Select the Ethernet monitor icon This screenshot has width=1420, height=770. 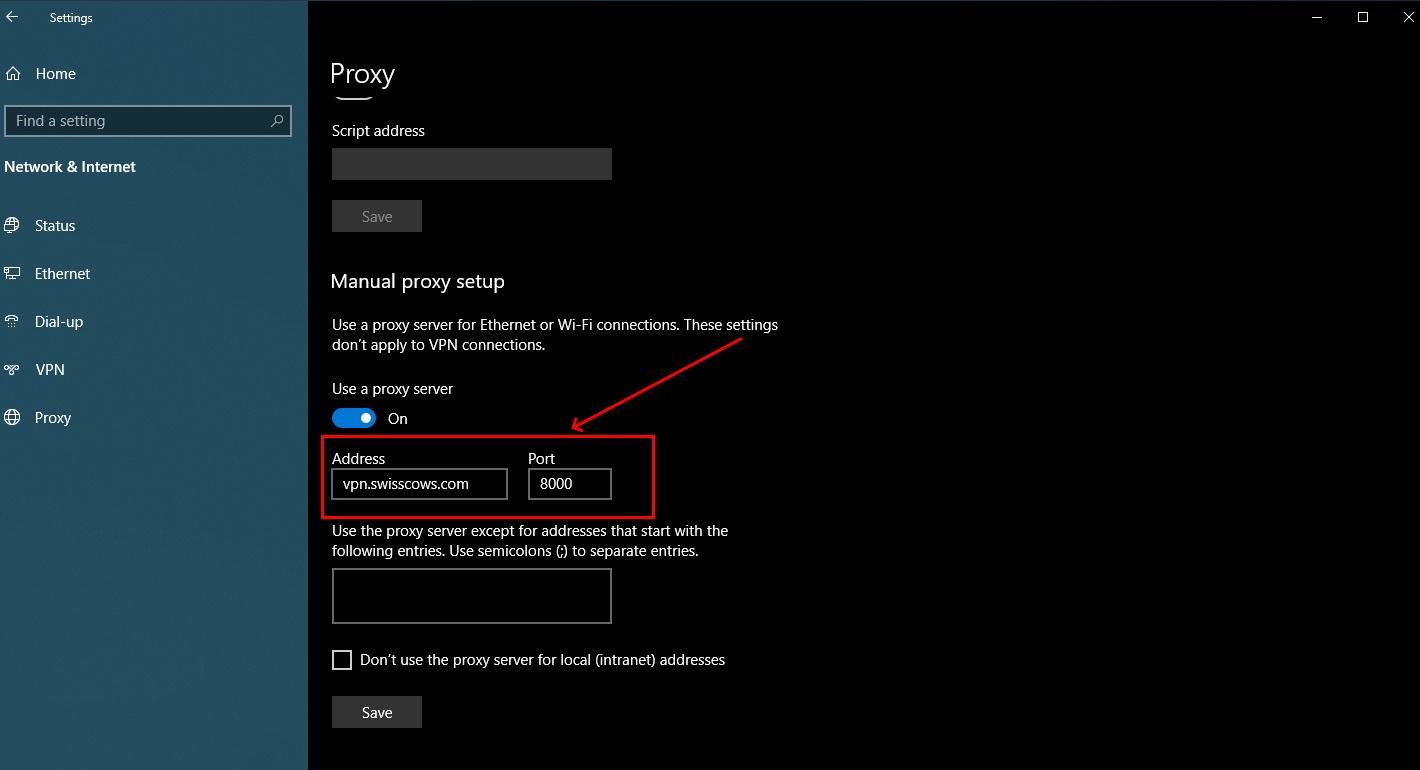12,274
